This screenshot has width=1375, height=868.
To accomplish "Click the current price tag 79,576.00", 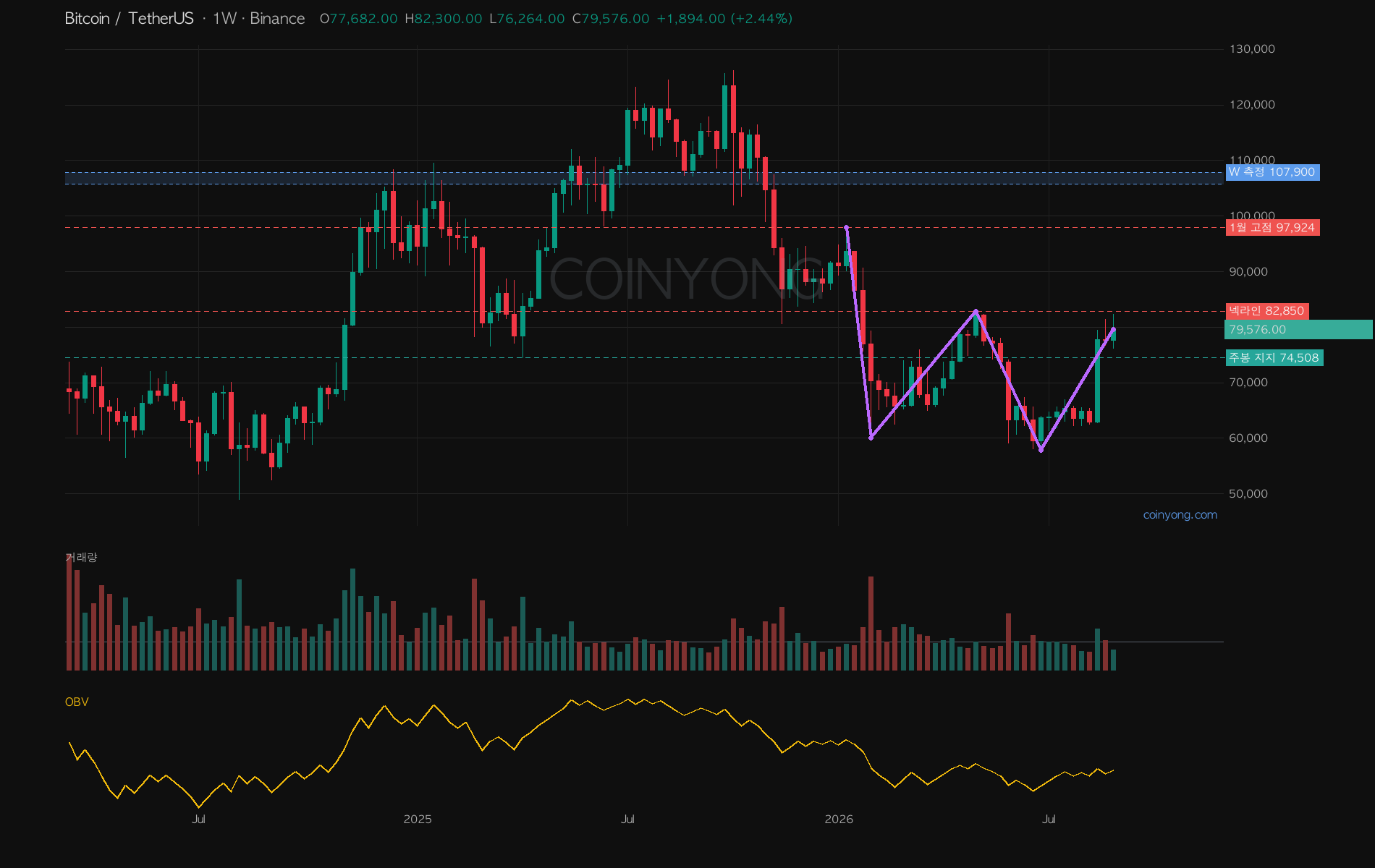I will tap(1298, 330).
